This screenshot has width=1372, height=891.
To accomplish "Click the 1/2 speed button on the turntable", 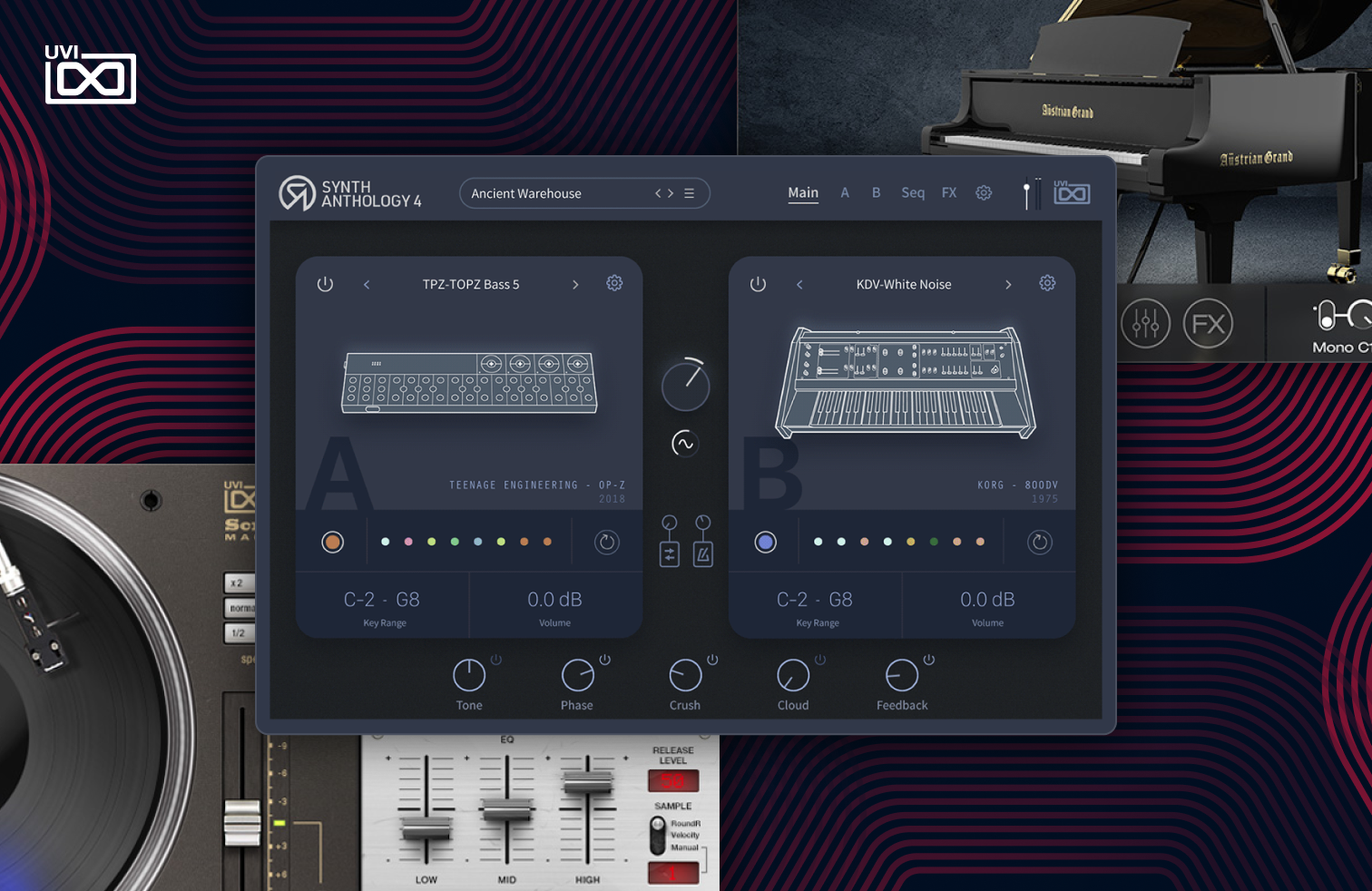I will coord(240,632).
